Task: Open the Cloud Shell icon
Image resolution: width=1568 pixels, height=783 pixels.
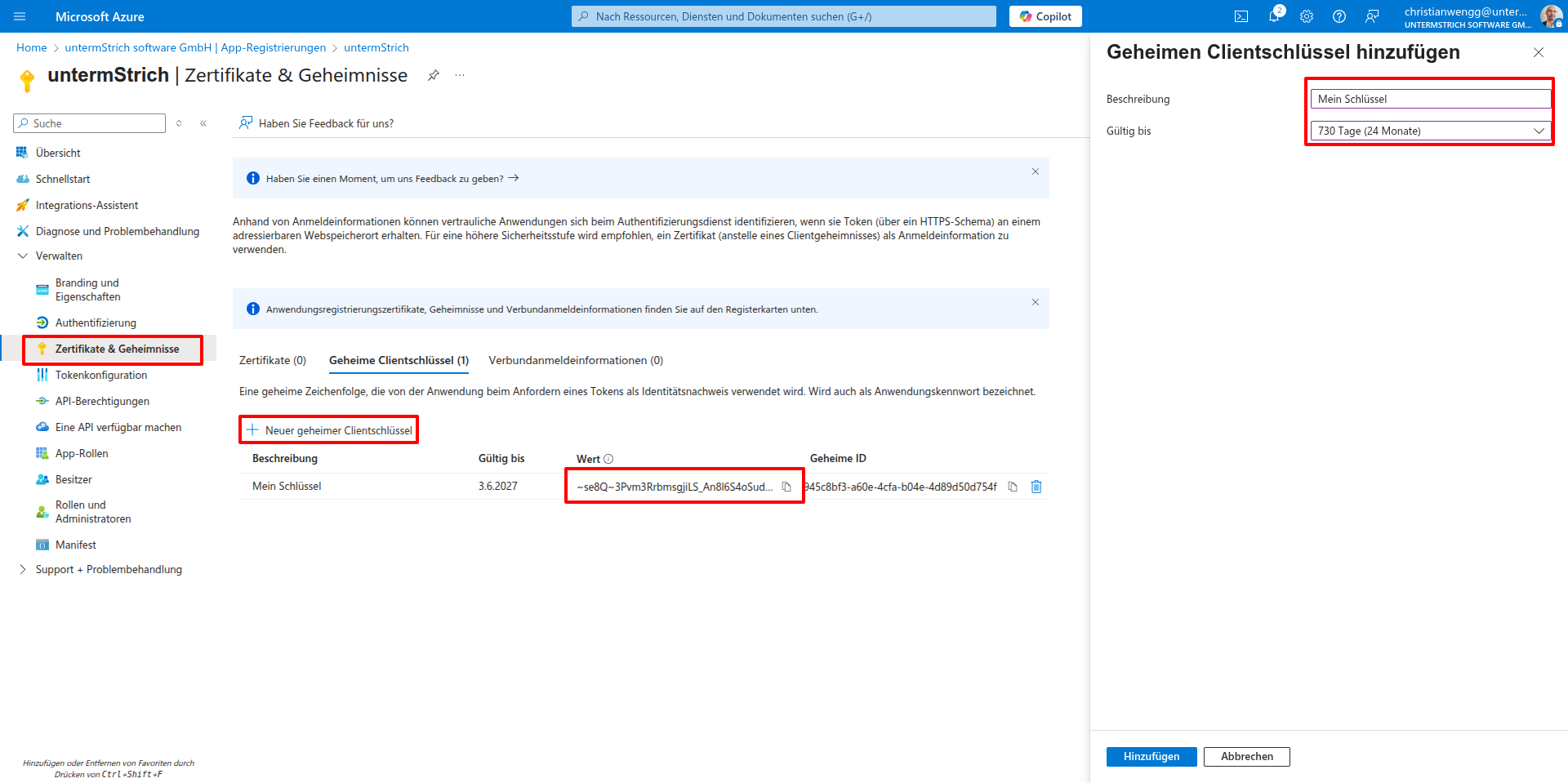Action: pyautogui.click(x=1241, y=16)
